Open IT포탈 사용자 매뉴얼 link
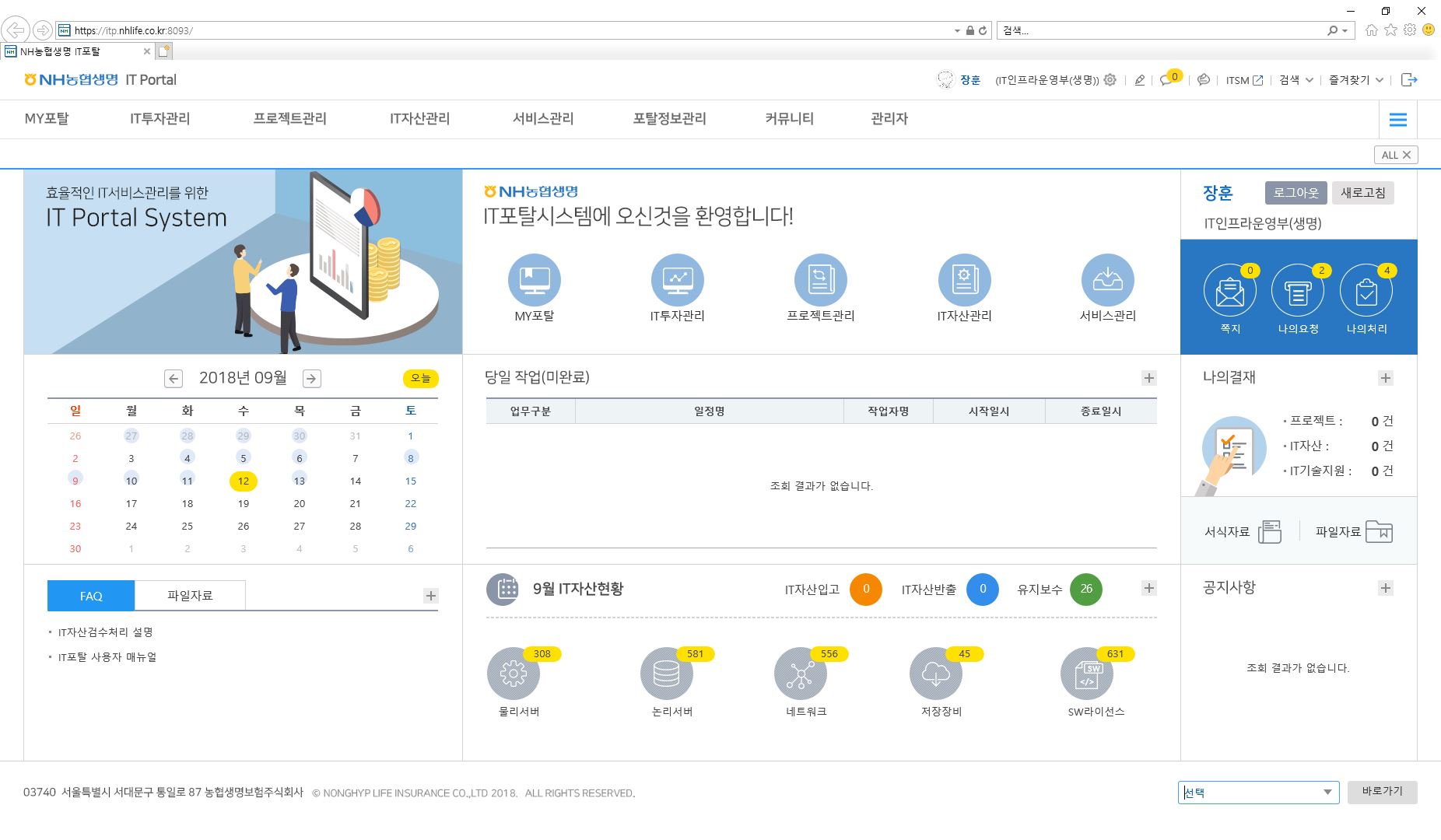 click(x=107, y=657)
